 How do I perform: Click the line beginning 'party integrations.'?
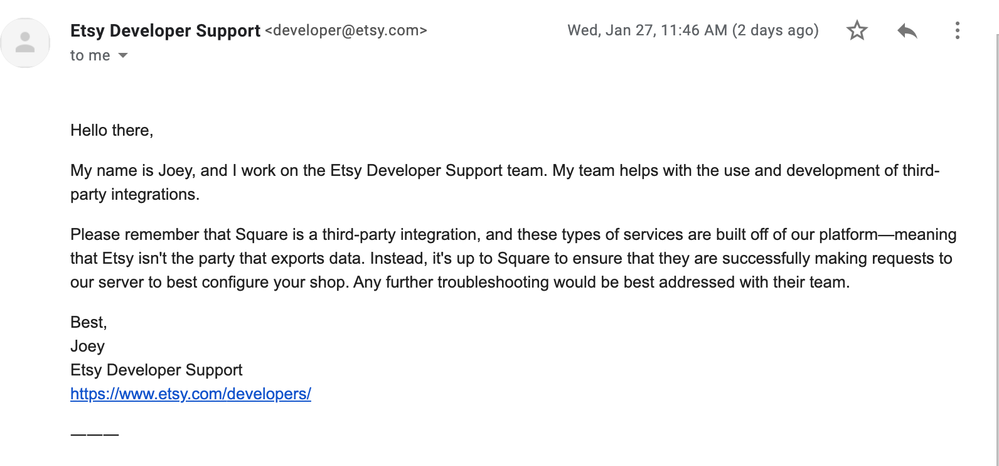click(x=135, y=195)
